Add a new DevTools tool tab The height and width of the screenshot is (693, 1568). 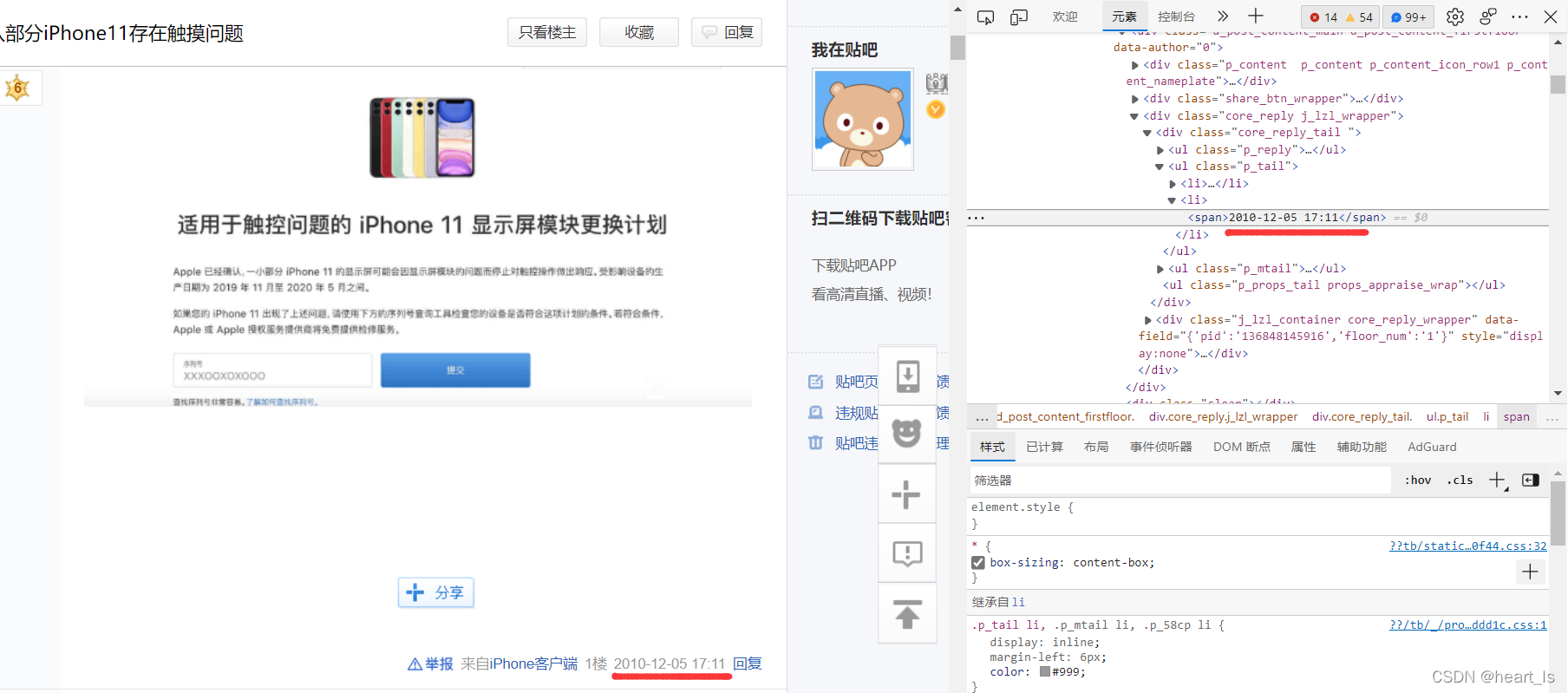point(1255,16)
